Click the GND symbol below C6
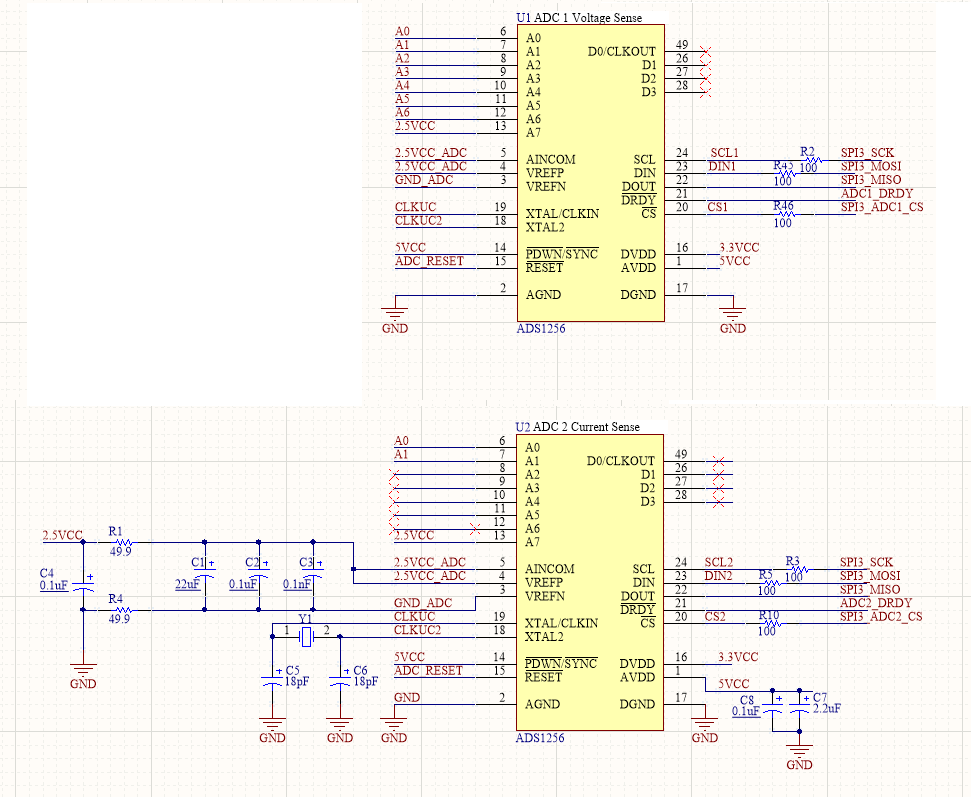The height and width of the screenshot is (797, 971). point(340,730)
